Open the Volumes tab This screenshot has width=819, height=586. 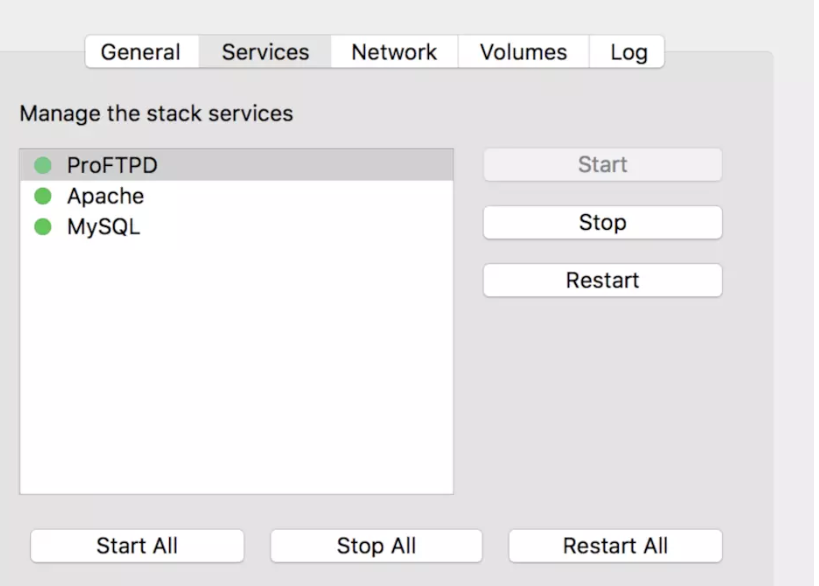(523, 52)
